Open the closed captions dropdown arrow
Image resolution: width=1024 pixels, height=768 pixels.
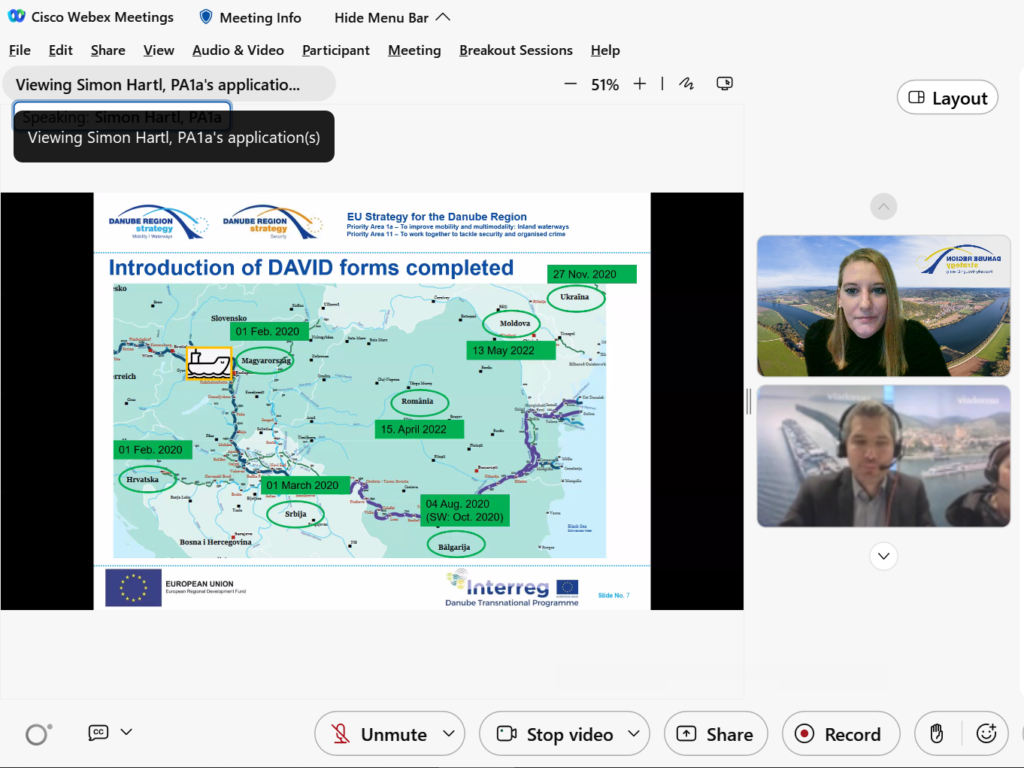pyautogui.click(x=126, y=732)
